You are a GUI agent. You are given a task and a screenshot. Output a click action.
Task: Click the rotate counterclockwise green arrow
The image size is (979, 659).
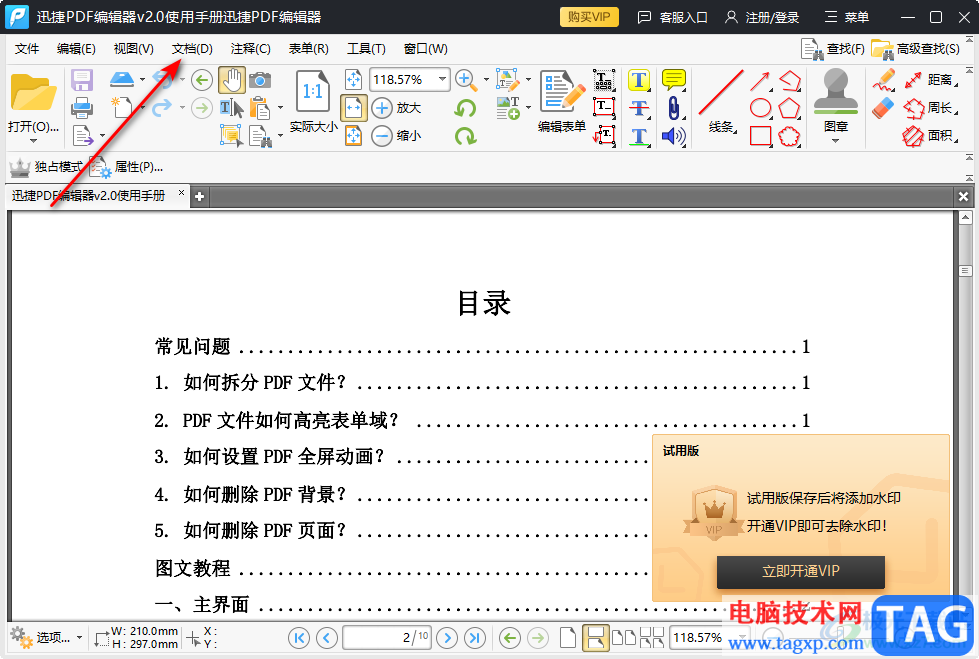click(465, 108)
